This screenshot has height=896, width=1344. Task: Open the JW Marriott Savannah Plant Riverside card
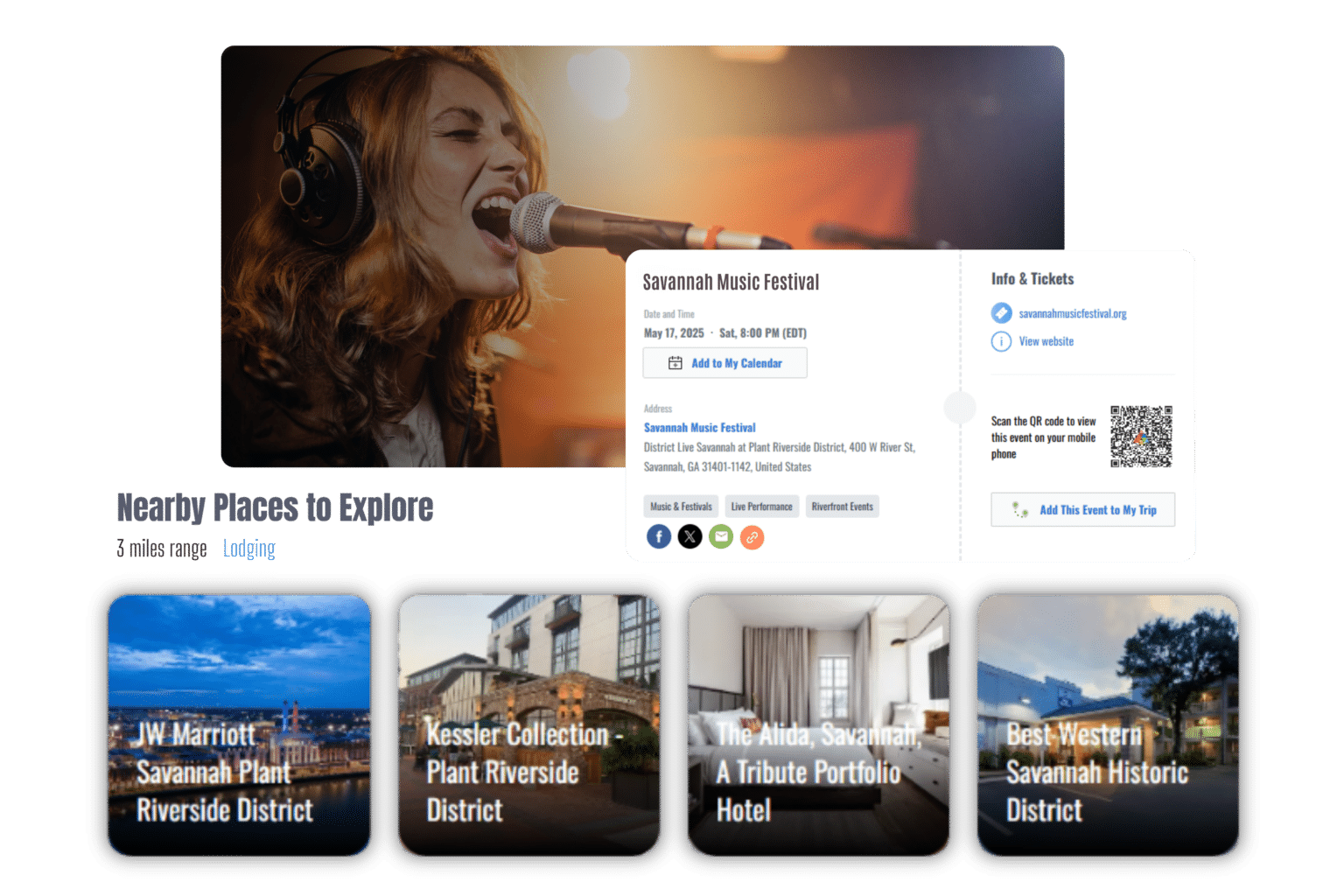(x=240, y=725)
